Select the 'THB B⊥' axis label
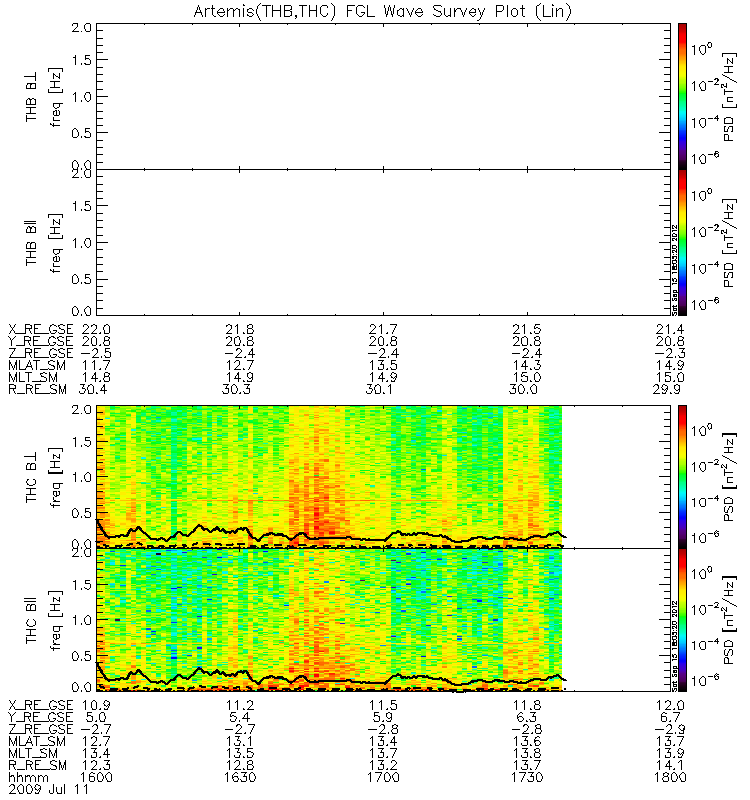The height and width of the screenshot is (800, 750). pos(32,97)
